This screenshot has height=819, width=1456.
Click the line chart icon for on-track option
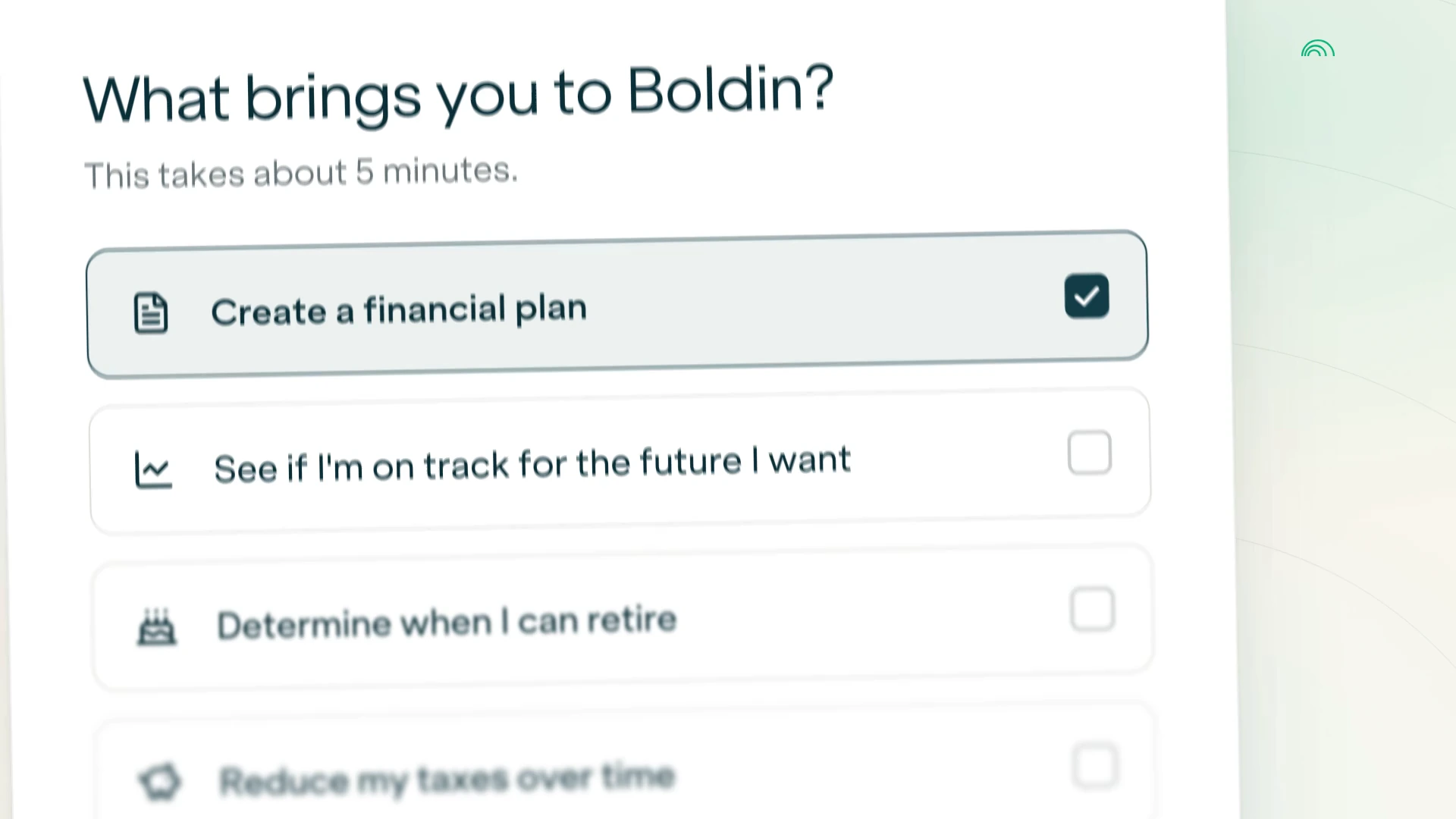pyautogui.click(x=153, y=469)
